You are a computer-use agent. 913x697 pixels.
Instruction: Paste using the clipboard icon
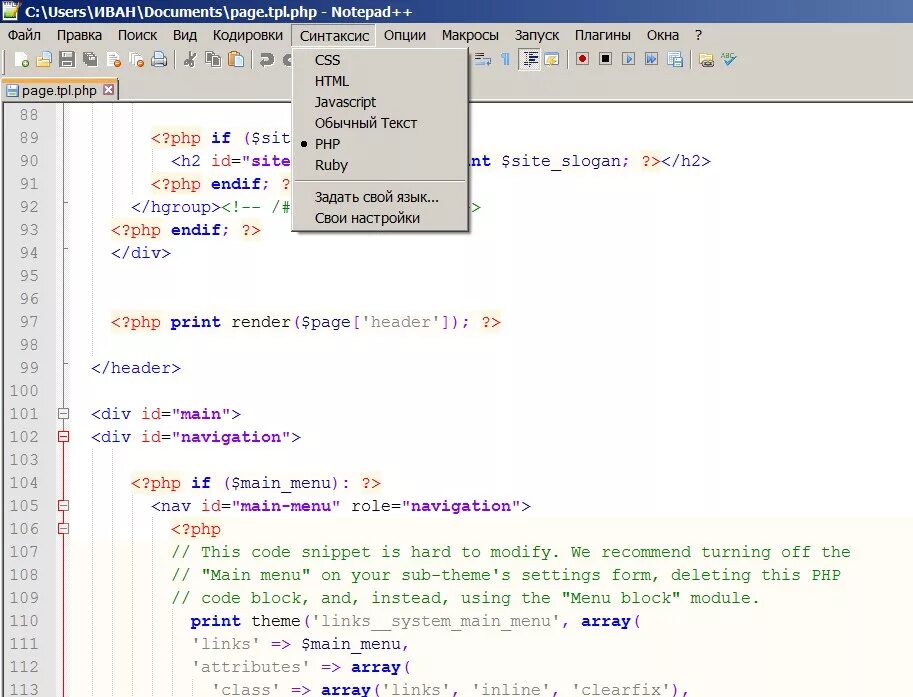236,59
